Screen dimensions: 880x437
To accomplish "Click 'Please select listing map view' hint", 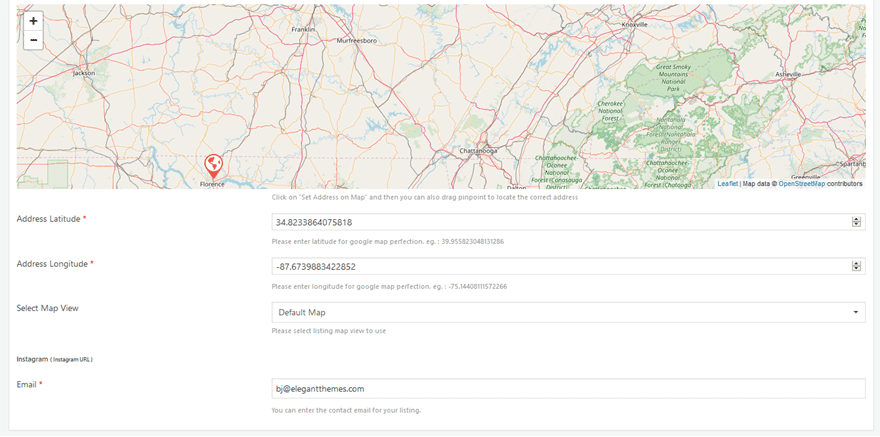I will [328, 331].
